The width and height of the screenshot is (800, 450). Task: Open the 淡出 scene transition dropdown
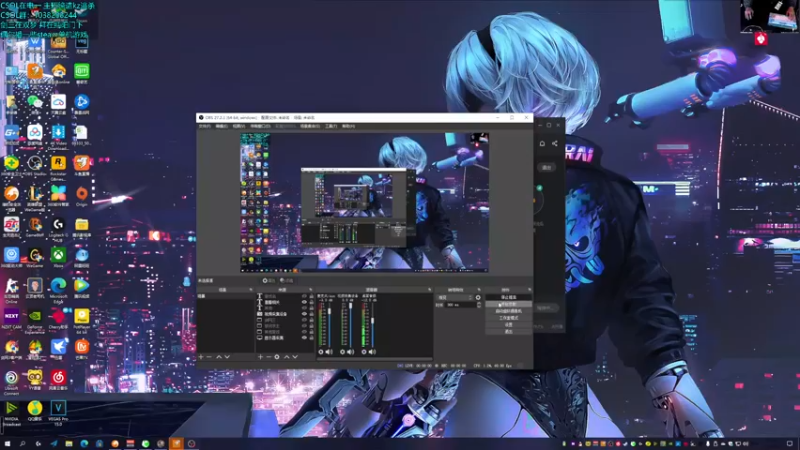[x=454, y=297]
